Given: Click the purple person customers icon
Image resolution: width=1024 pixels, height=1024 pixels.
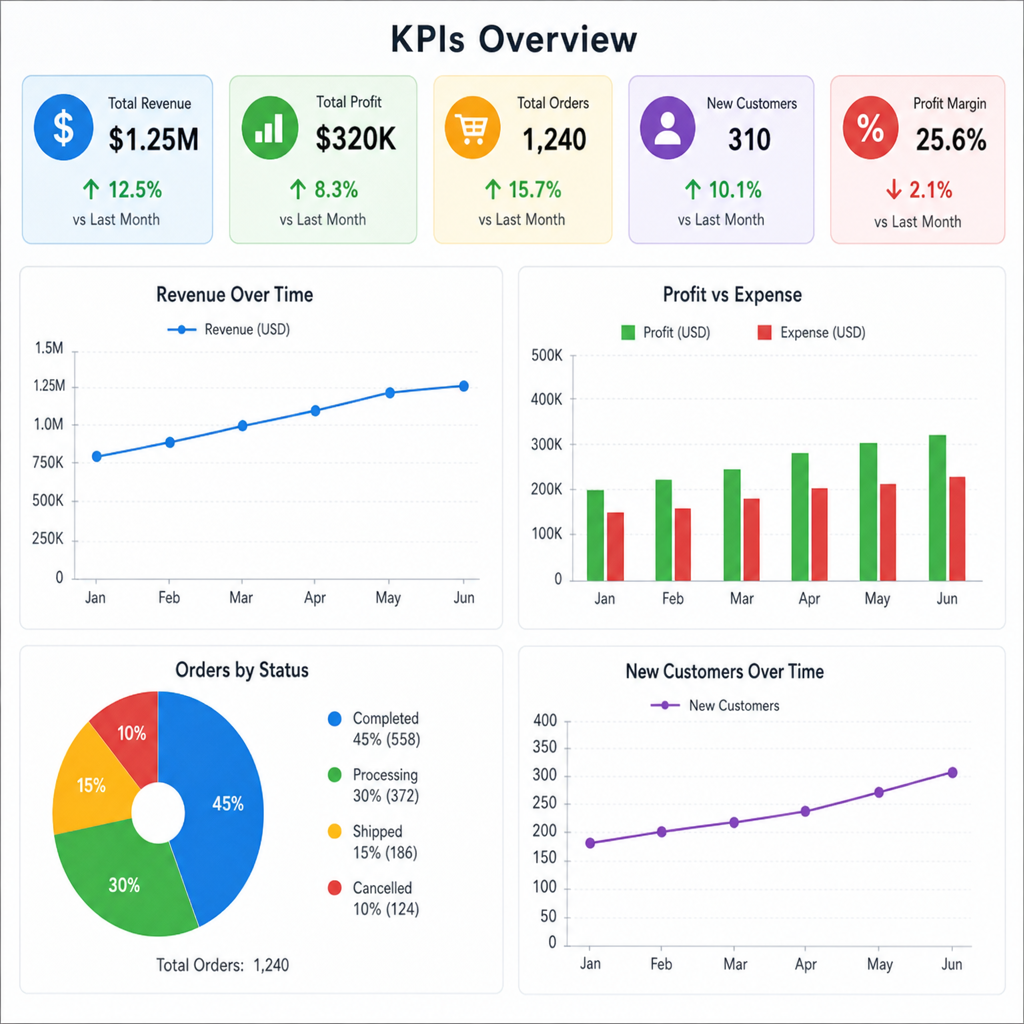Looking at the screenshot, I should (667, 128).
